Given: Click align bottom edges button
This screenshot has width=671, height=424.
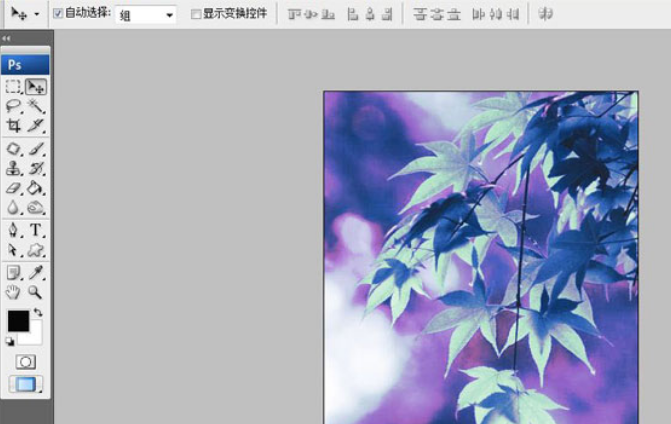Looking at the screenshot, I should point(328,15).
